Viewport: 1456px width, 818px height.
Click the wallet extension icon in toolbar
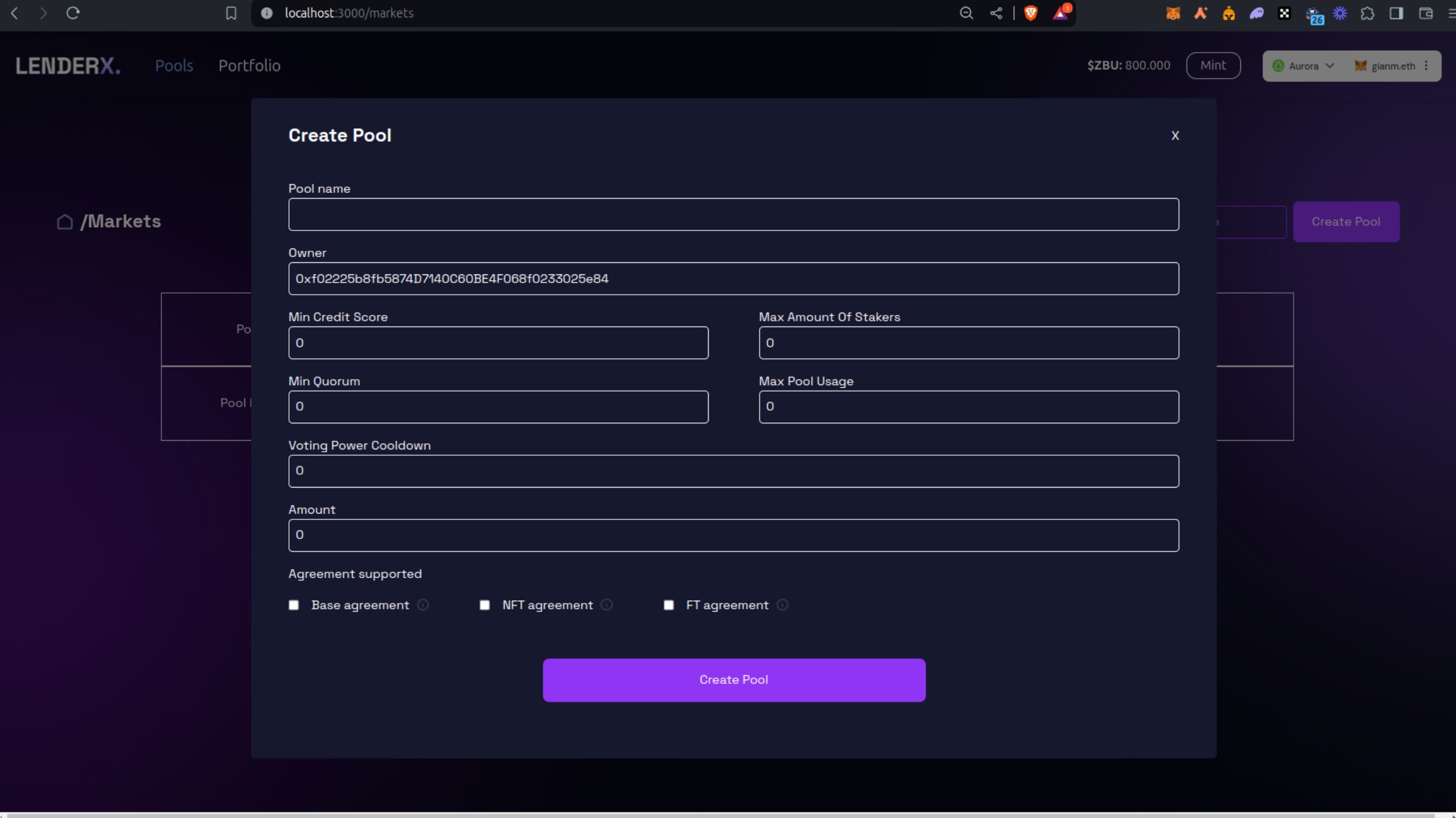click(x=1174, y=12)
